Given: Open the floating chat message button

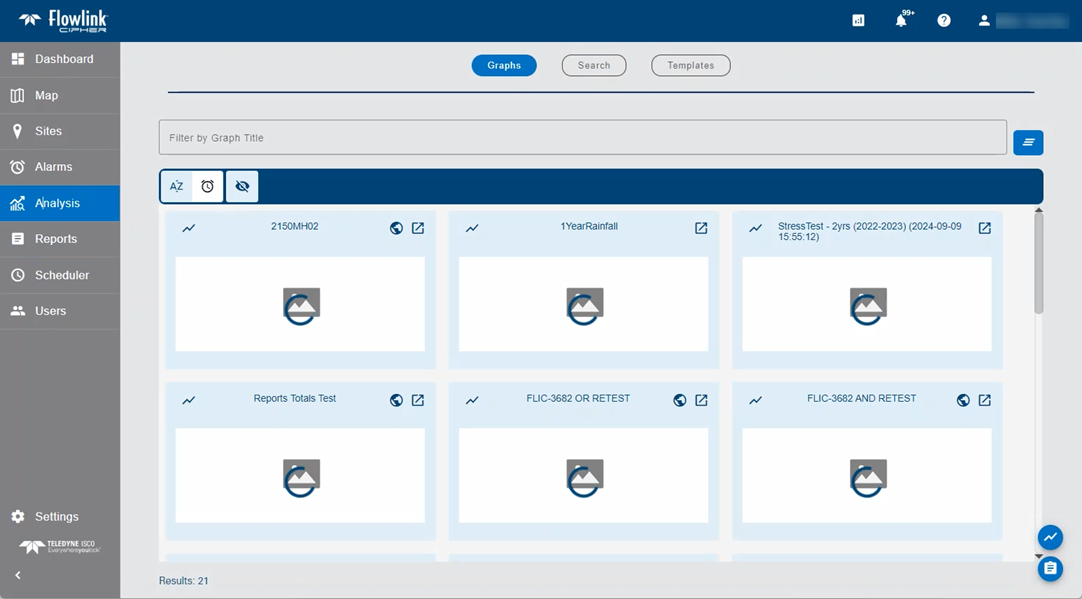Looking at the screenshot, I should coord(1050,568).
